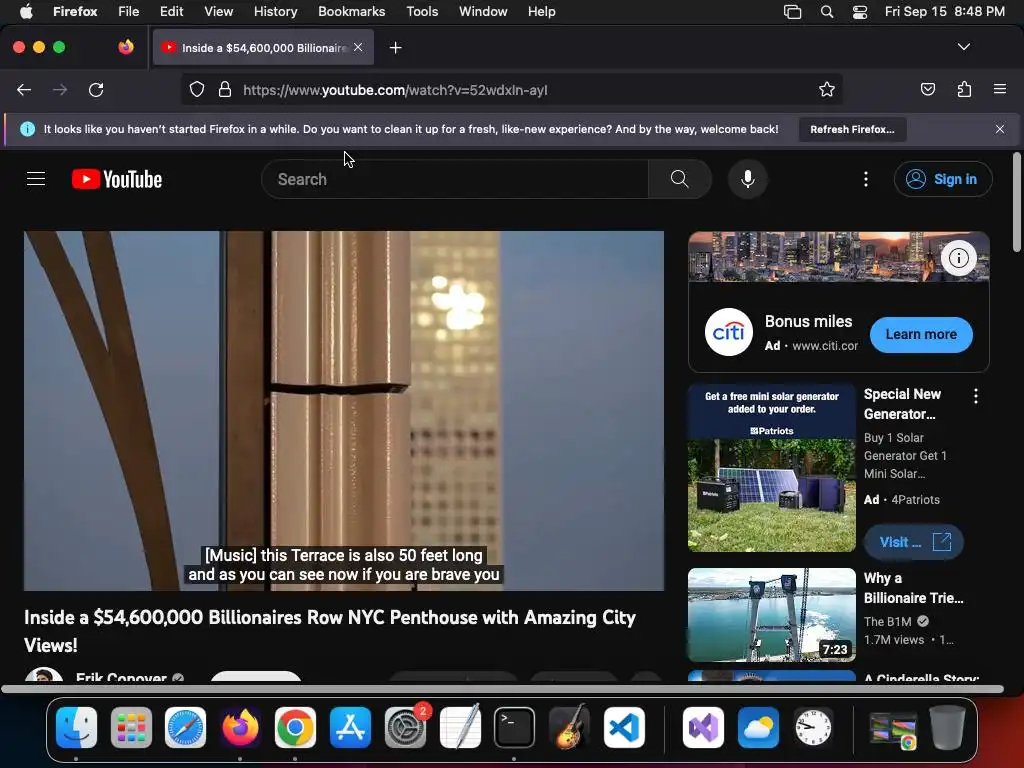Screen dimensions: 1024x768
Task: Expand the list all tabs chevron
Action: coord(964,47)
